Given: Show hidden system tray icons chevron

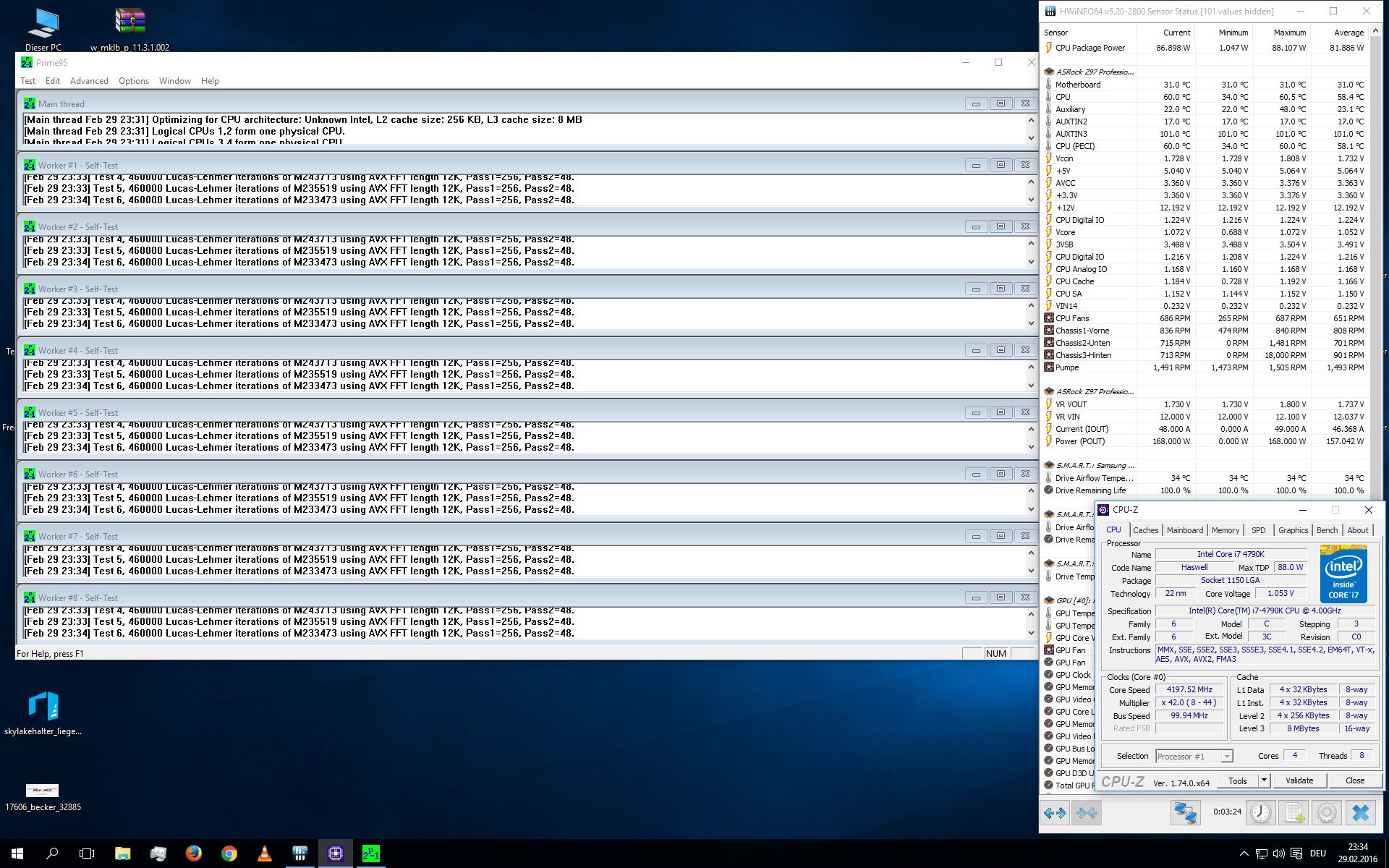Looking at the screenshot, I should pos(1244,854).
